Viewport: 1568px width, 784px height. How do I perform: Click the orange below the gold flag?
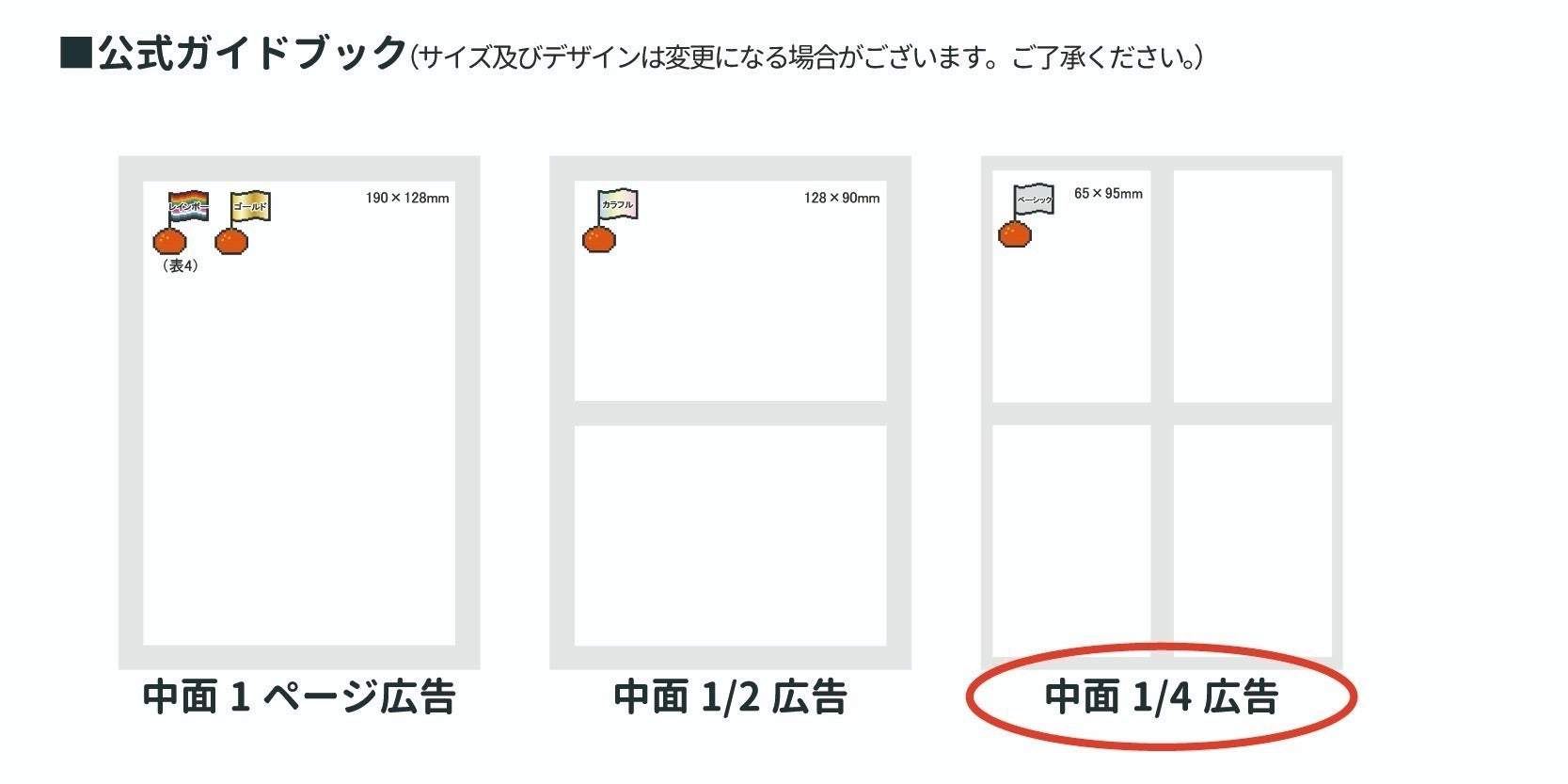231,242
